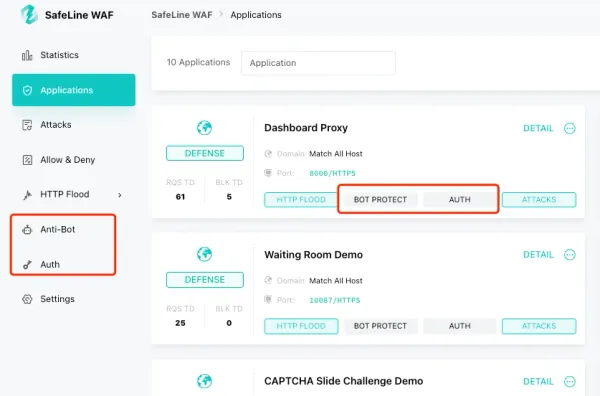600x396 pixels.
Task: Click Dashboard Proxy domain icon
Action: (x=268, y=154)
